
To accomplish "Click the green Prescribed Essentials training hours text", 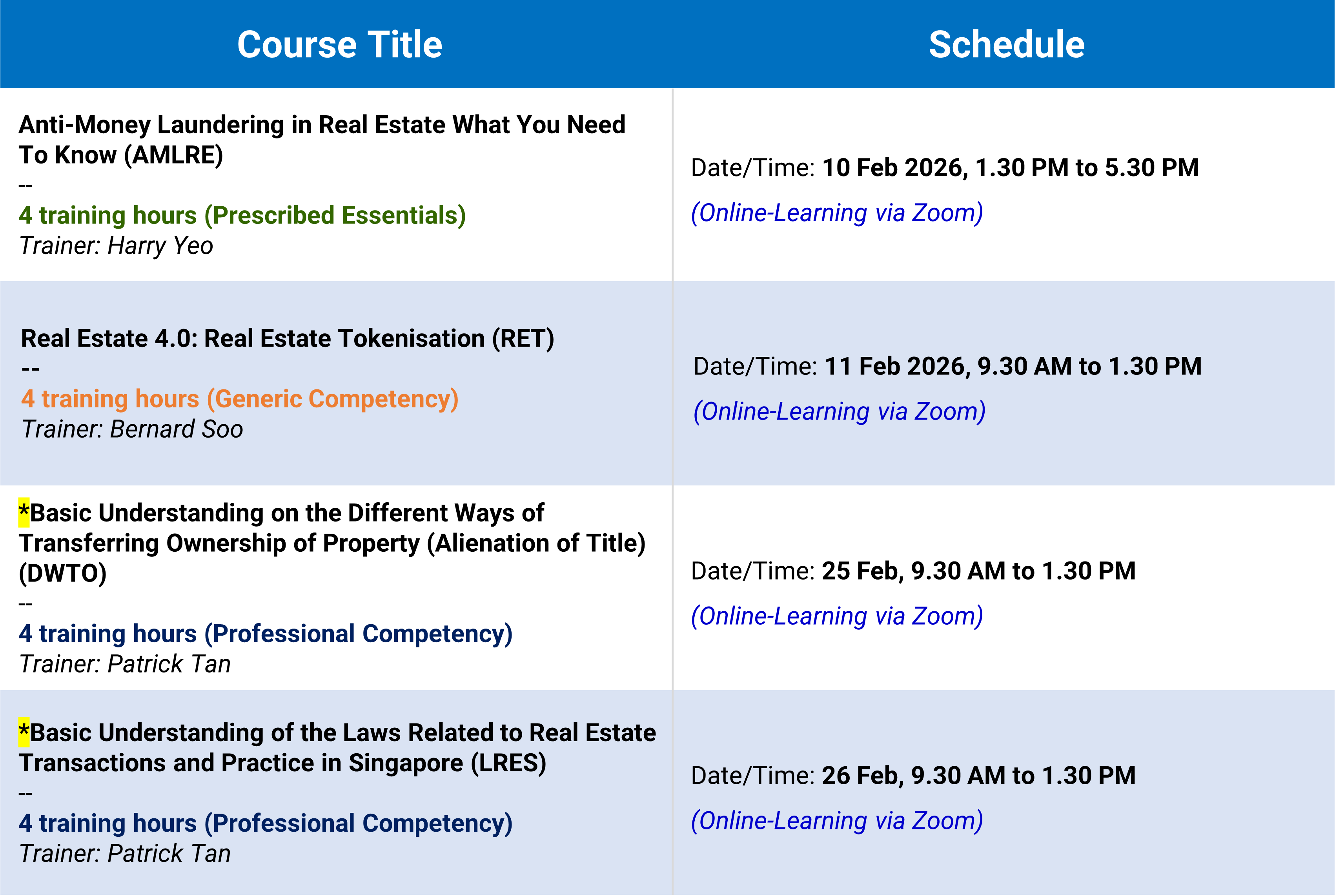I will click(x=242, y=215).
